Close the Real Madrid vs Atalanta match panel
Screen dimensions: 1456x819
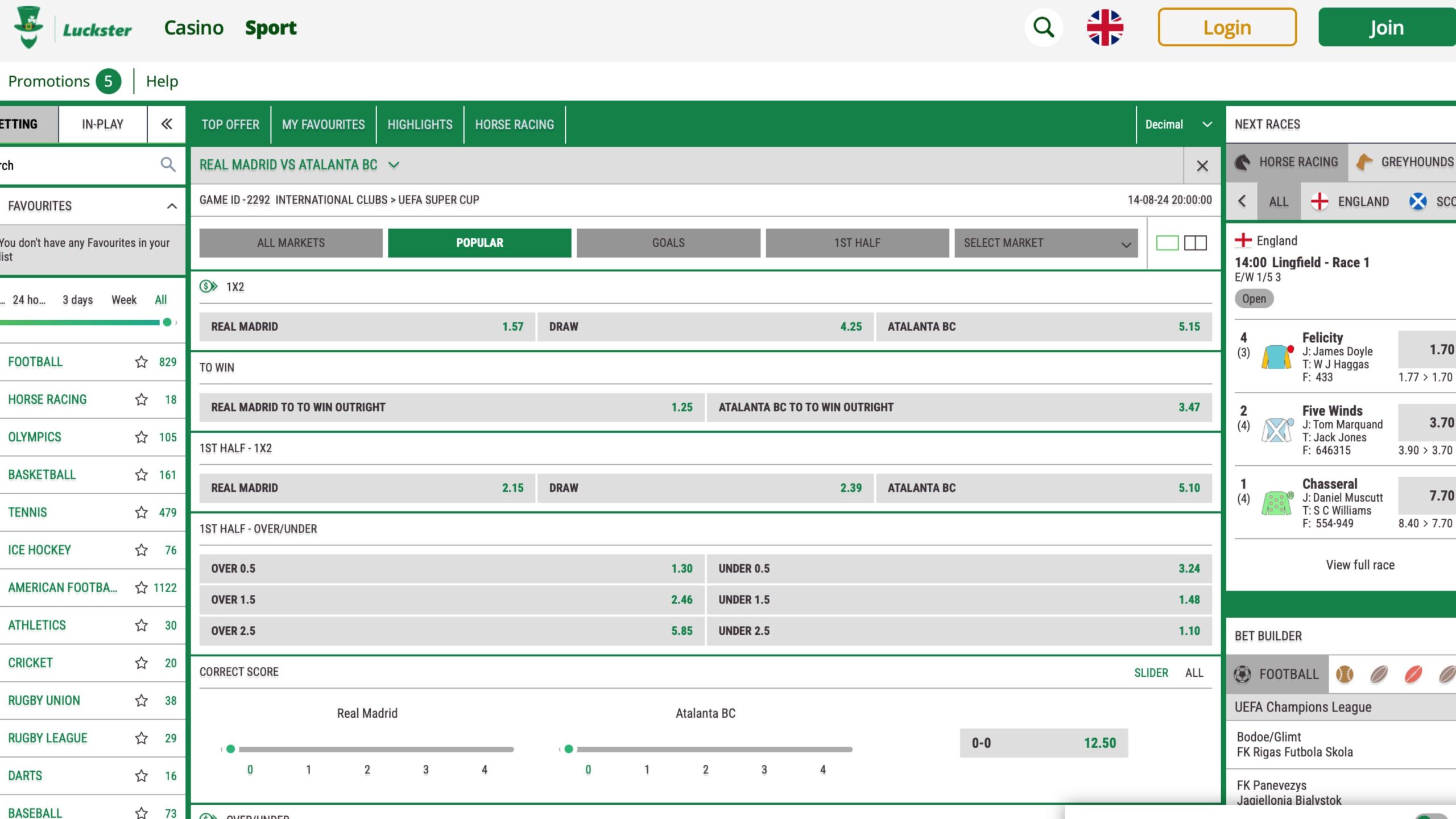[x=1202, y=166]
